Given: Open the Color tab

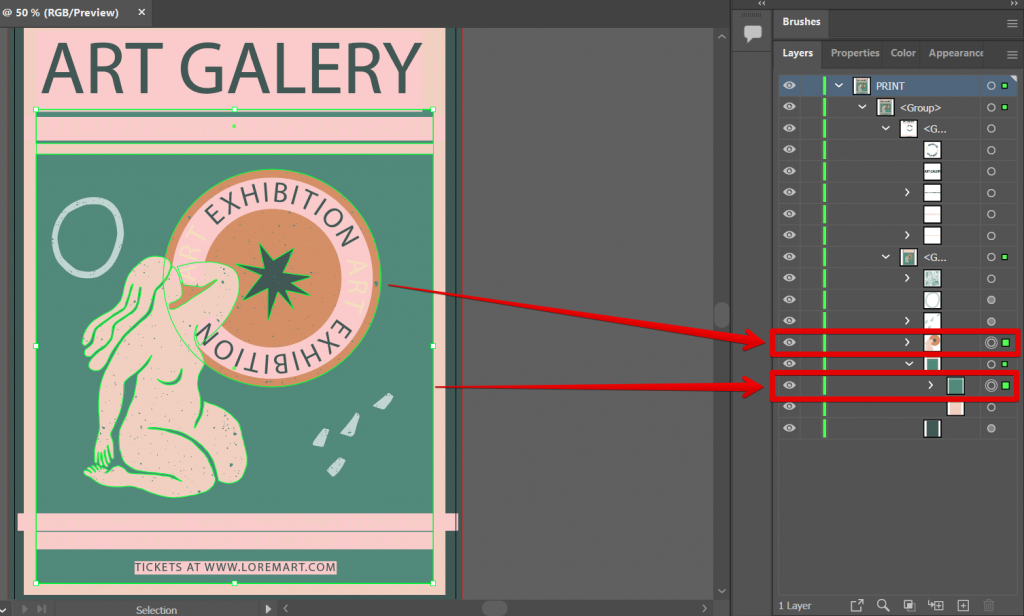Looking at the screenshot, I should tap(902, 53).
